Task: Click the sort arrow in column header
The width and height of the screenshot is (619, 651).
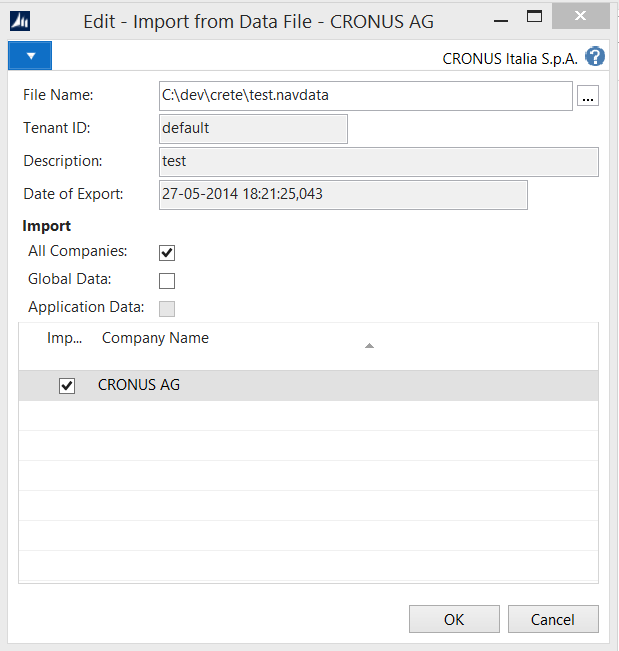Action: [x=369, y=346]
